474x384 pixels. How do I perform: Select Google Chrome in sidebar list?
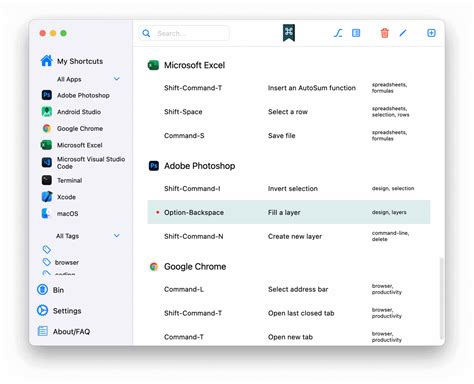pyautogui.click(x=80, y=129)
